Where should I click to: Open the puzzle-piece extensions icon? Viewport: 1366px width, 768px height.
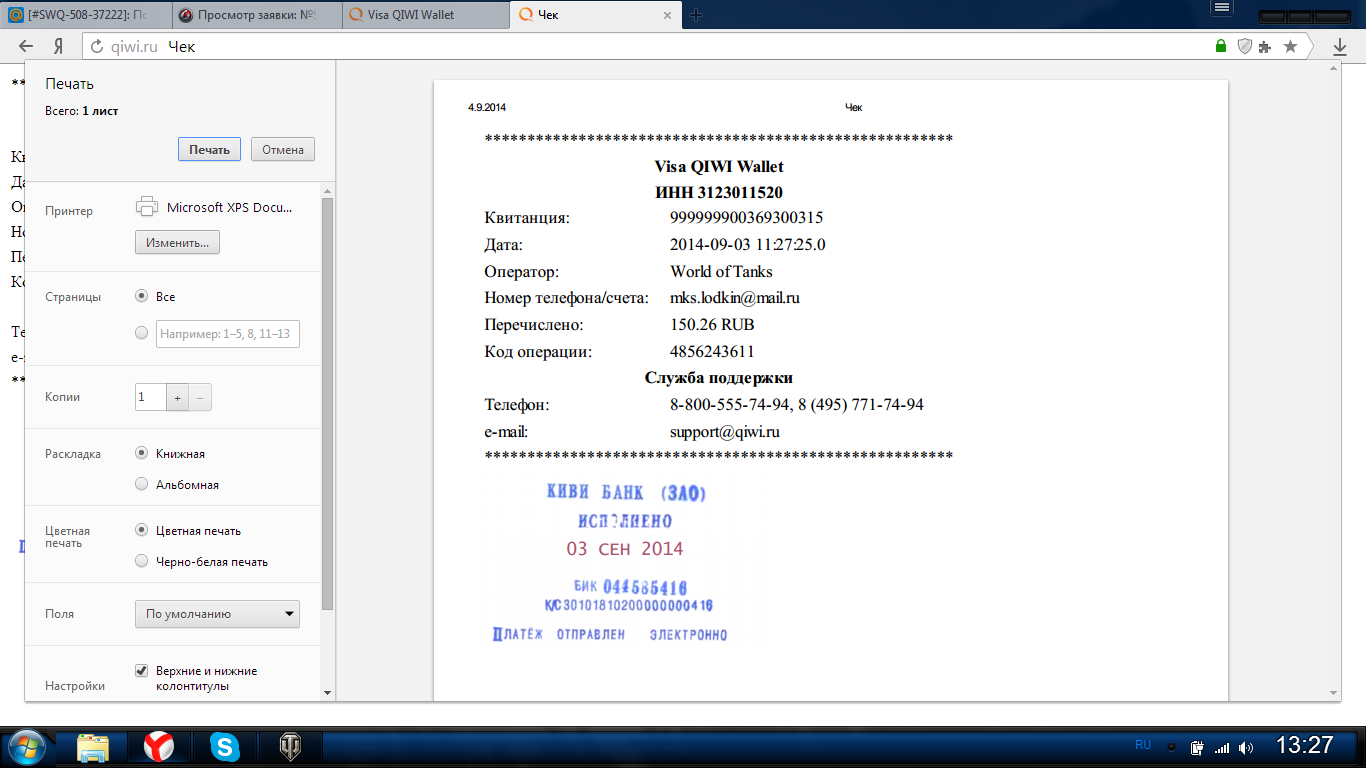pyautogui.click(x=1266, y=46)
